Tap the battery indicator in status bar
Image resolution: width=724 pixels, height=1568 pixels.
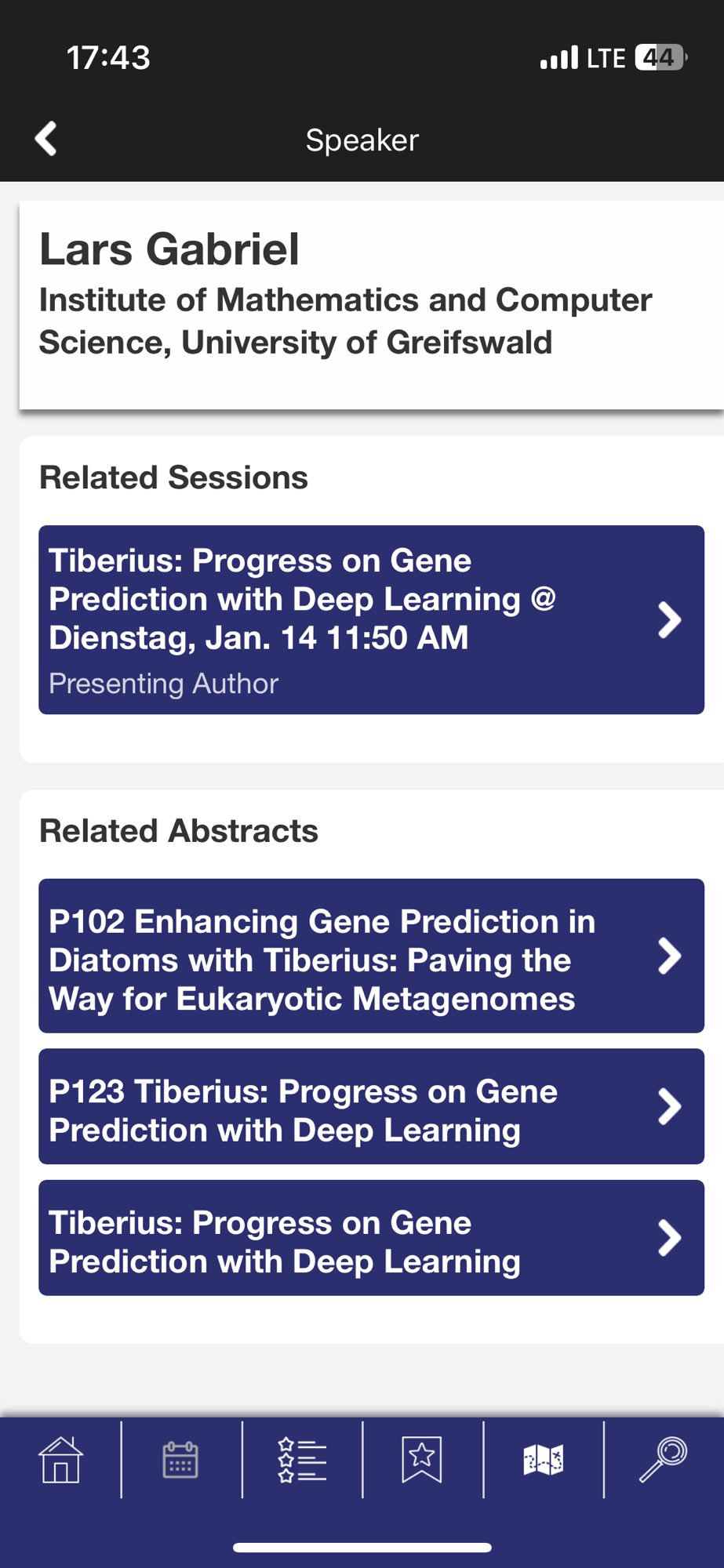coord(660,57)
